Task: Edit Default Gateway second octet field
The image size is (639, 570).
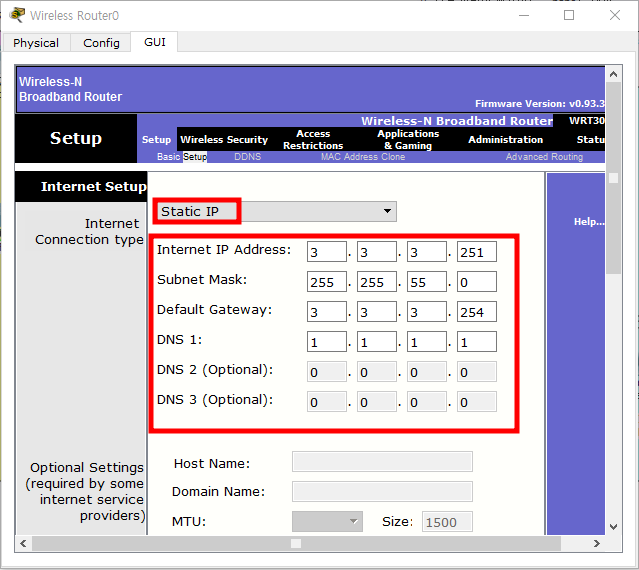Action: (x=377, y=312)
